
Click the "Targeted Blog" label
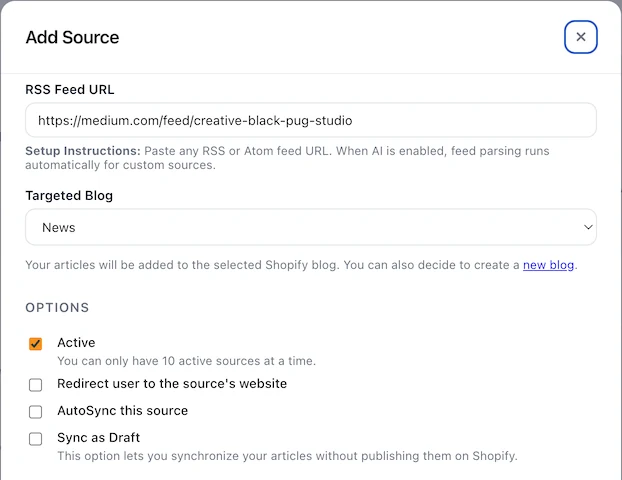pyautogui.click(x=69, y=196)
